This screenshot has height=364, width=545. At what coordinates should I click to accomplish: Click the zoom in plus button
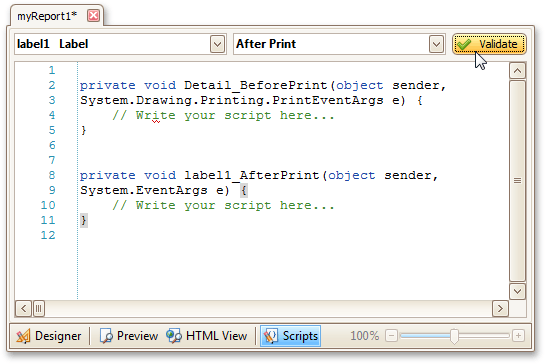(x=518, y=336)
